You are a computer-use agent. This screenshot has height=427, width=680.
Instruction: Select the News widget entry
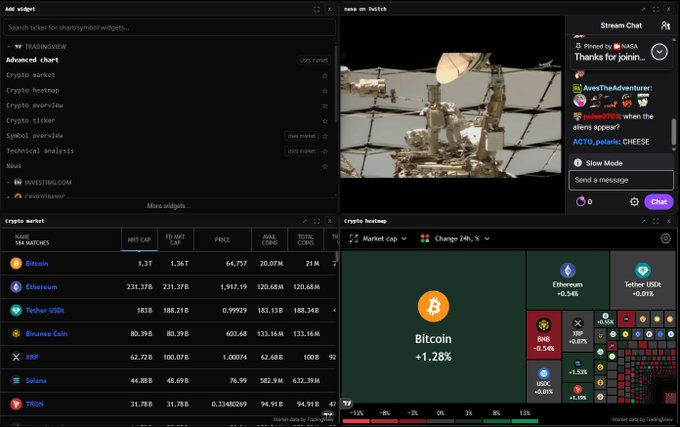(13, 166)
